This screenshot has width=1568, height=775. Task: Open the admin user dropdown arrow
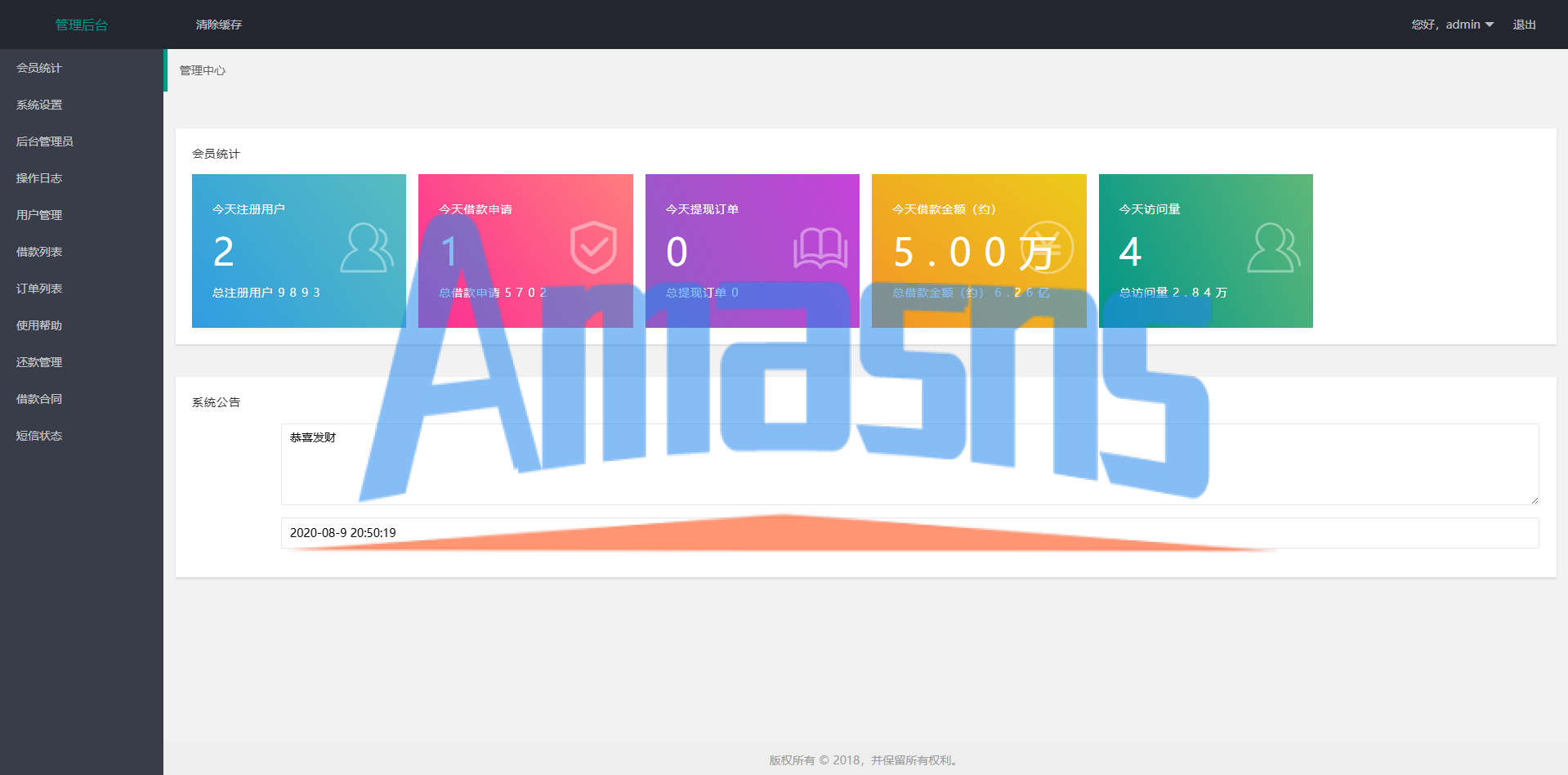point(1490,25)
